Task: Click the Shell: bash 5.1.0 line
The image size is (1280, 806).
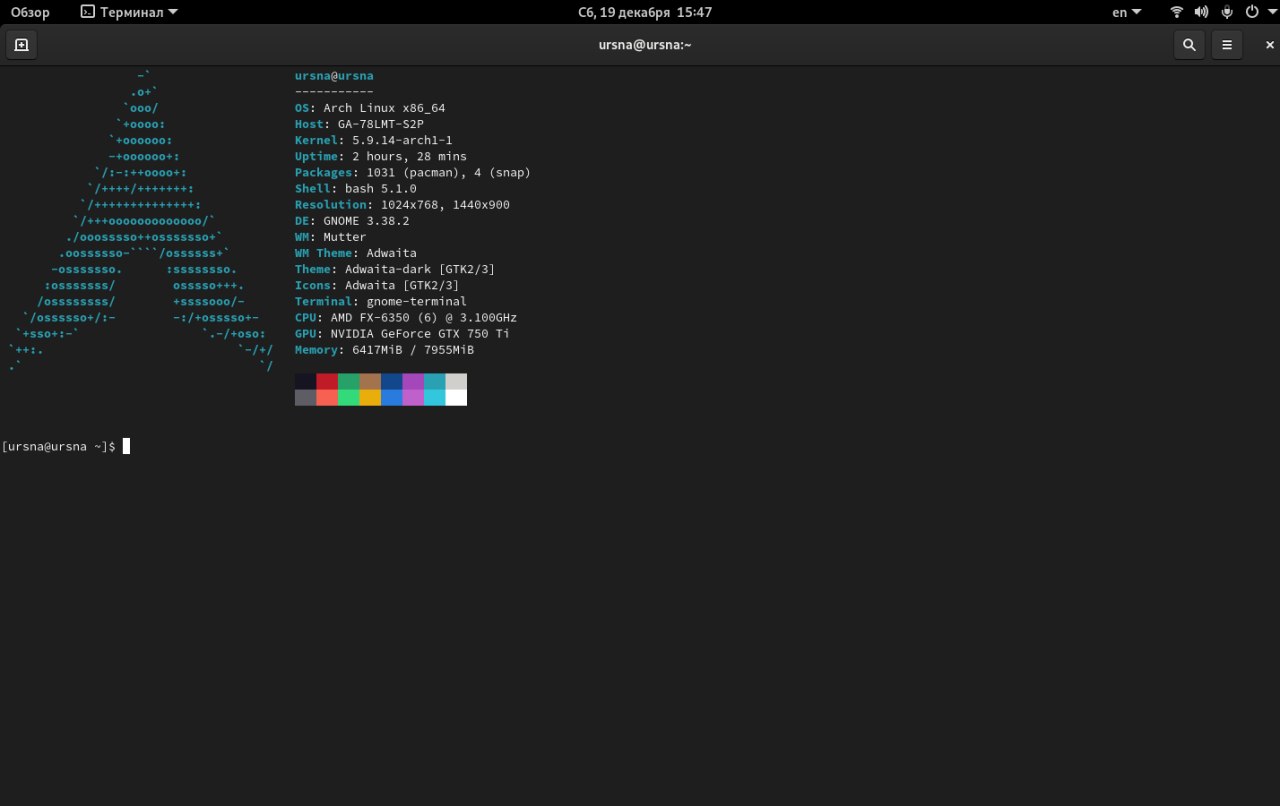Action: pyautogui.click(x=356, y=188)
